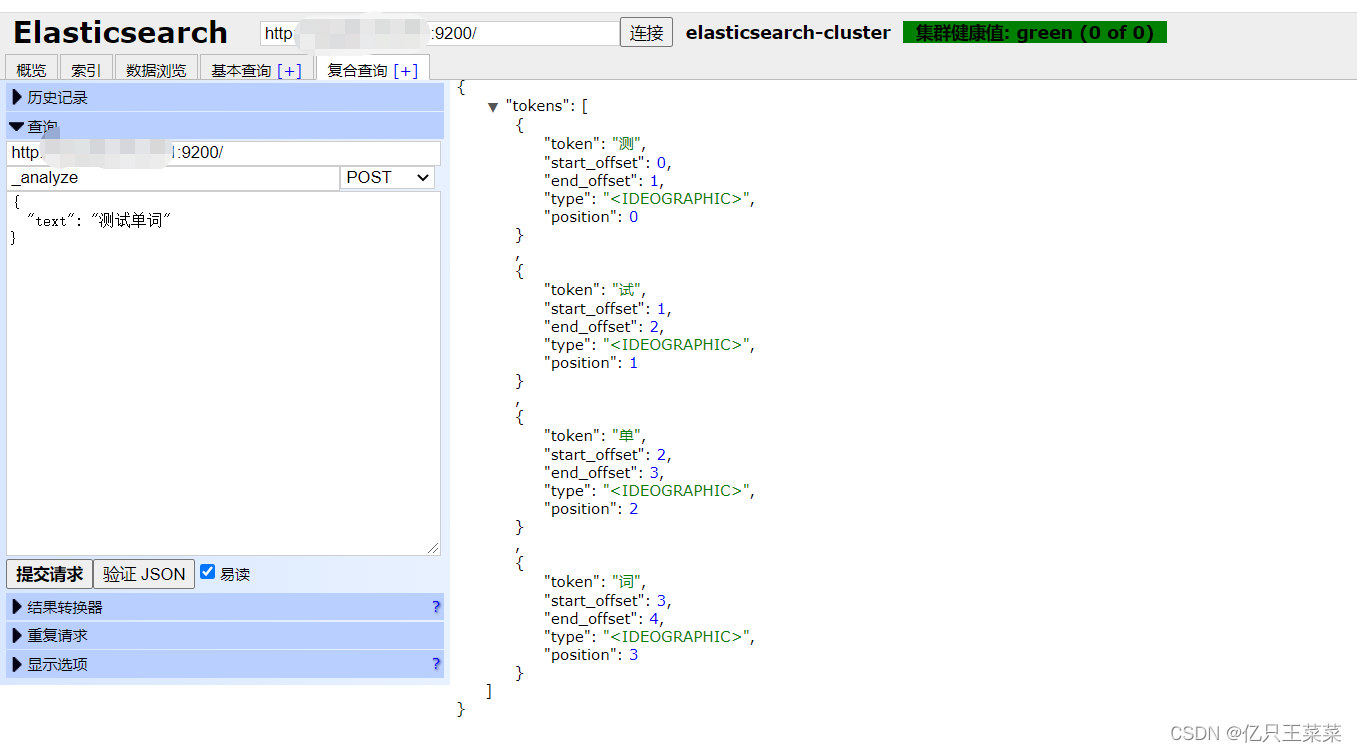Screen dimensions: 1357x752
Task: Open the 数据浏览 tab
Action: click(156, 70)
